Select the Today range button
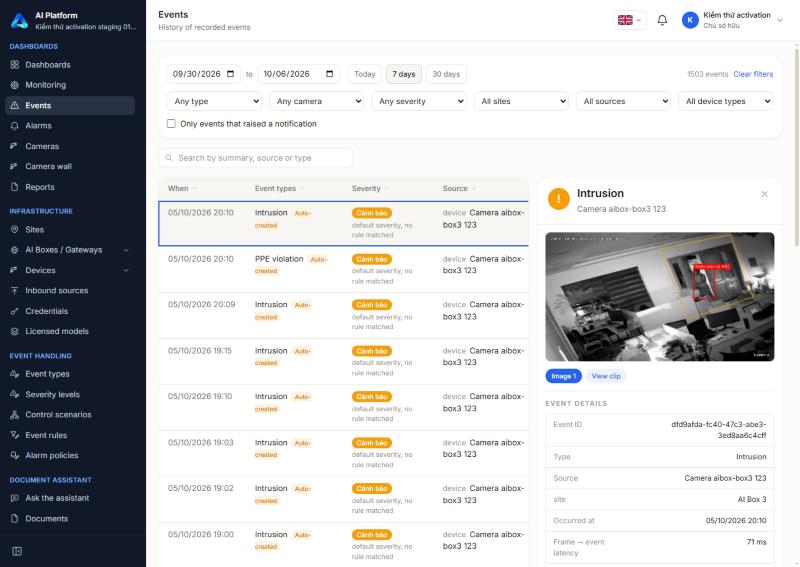 click(x=365, y=74)
